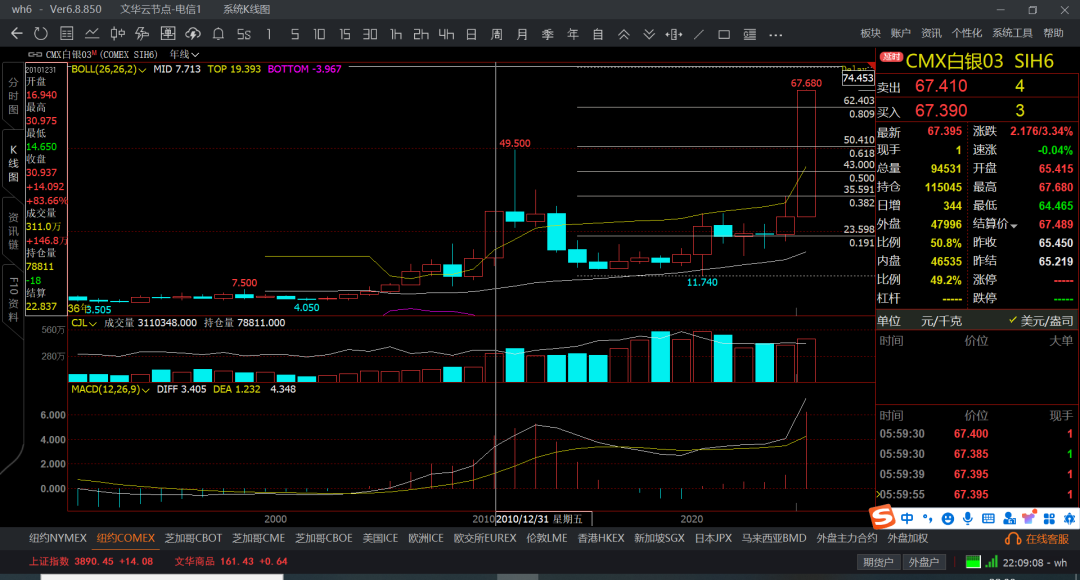Open the Sogou skin shirt icon

pyautogui.click(x=1029, y=519)
